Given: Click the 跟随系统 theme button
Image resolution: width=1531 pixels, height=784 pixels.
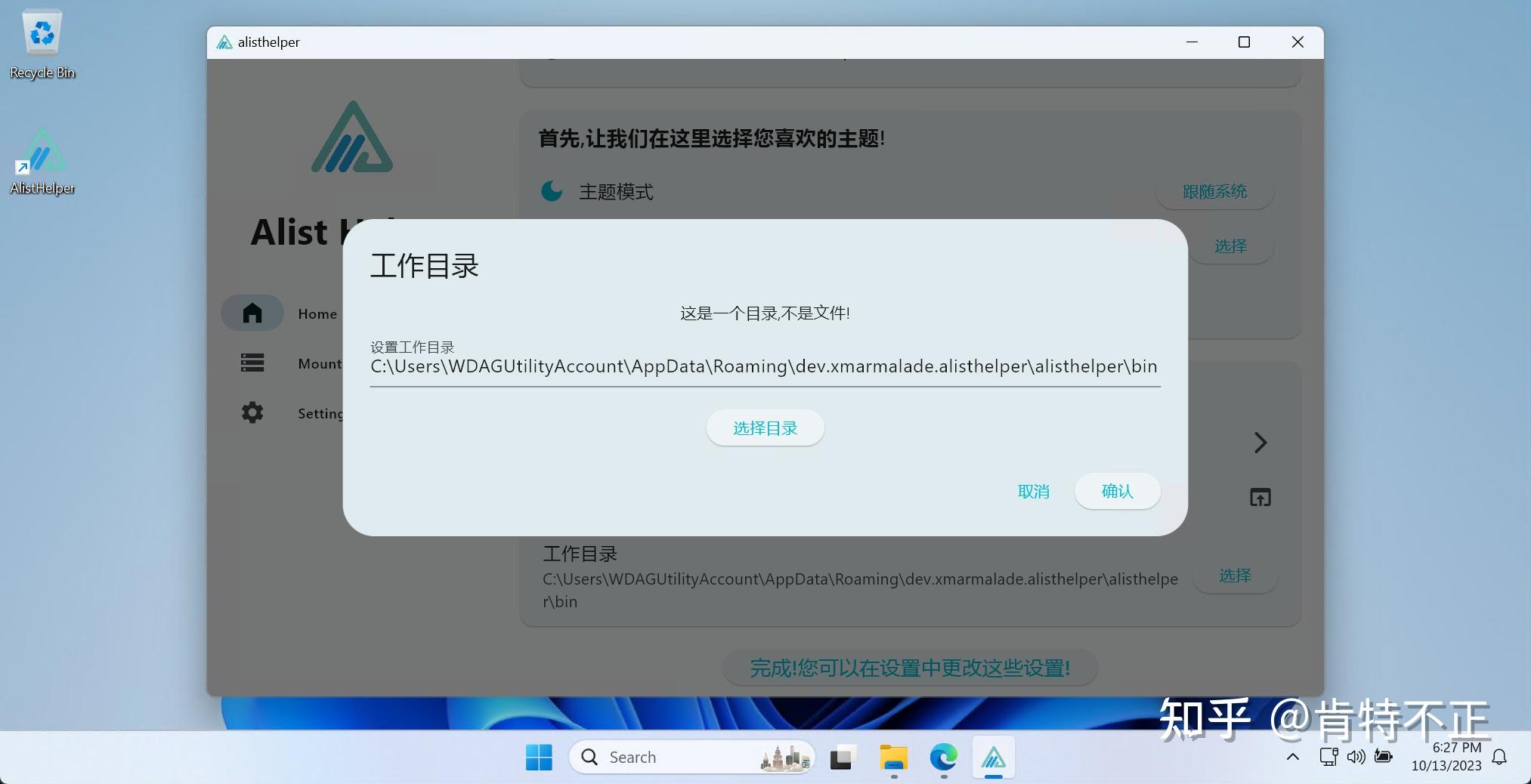Looking at the screenshot, I should (x=1212, y=192).
